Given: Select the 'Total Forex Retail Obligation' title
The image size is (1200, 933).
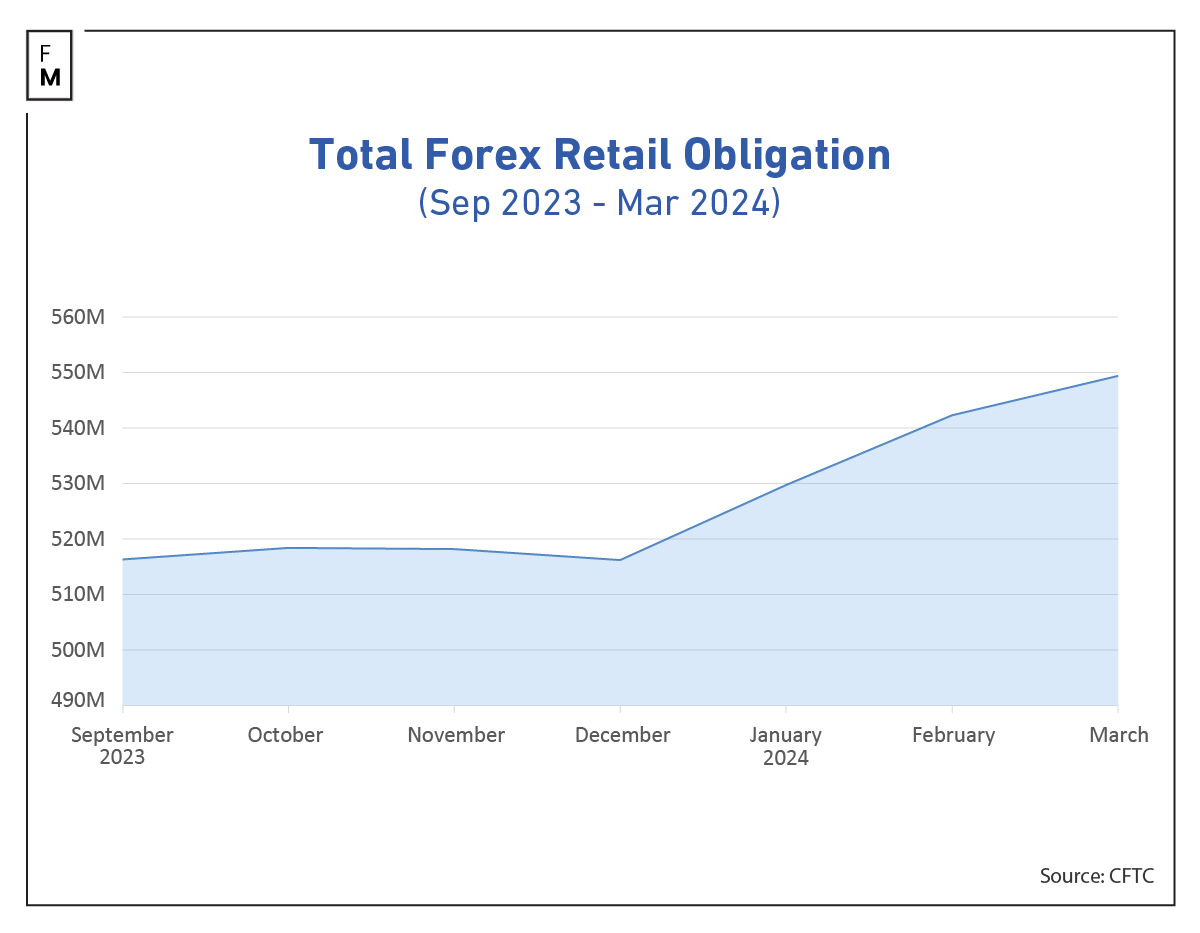Looking at the screenshot, I should click(x=600, y=155).
